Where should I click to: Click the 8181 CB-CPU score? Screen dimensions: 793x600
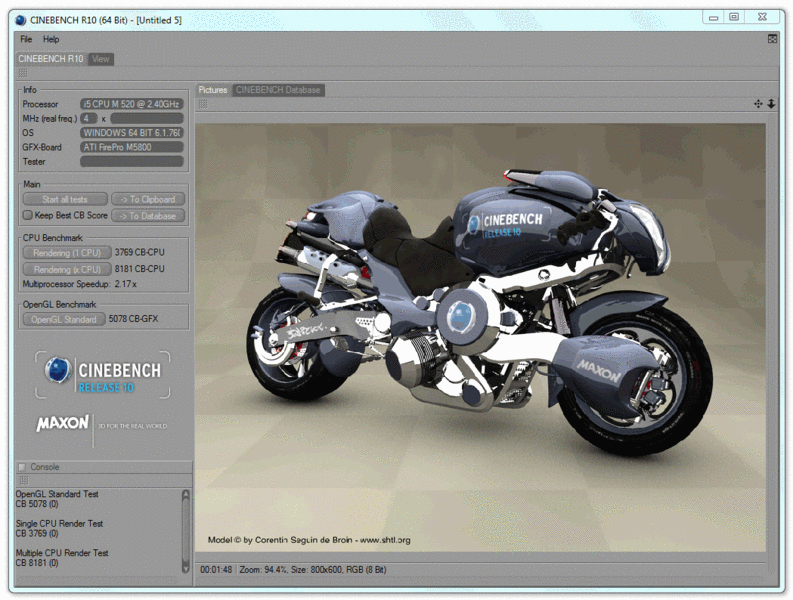(140, 269)
